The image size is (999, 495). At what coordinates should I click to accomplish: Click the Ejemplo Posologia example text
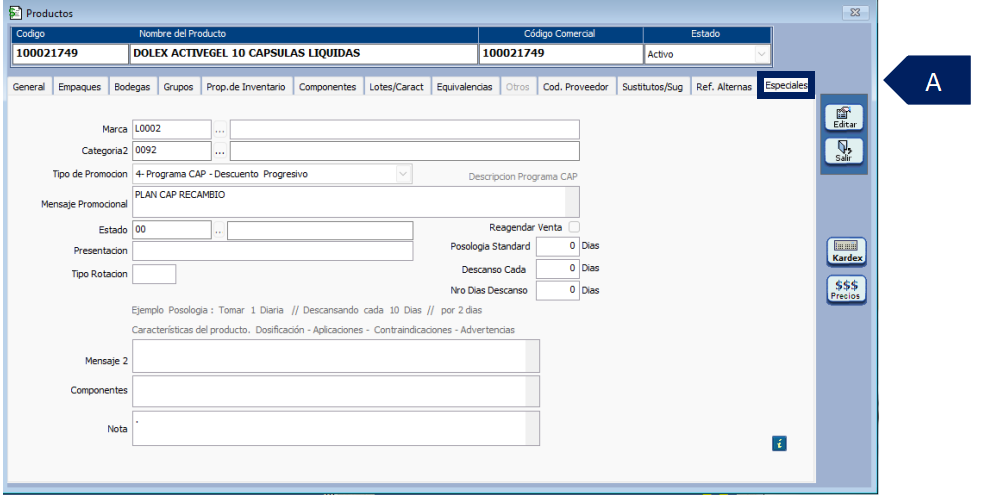point(307,310)
